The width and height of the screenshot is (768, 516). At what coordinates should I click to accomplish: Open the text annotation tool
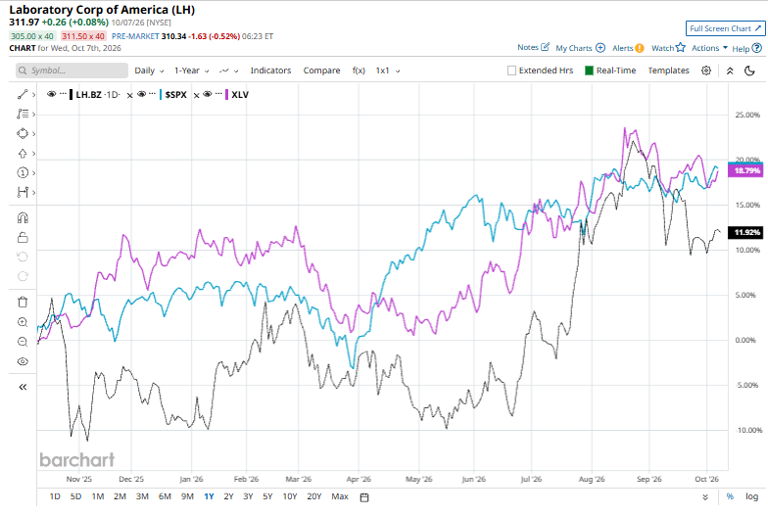coord(23,114)
